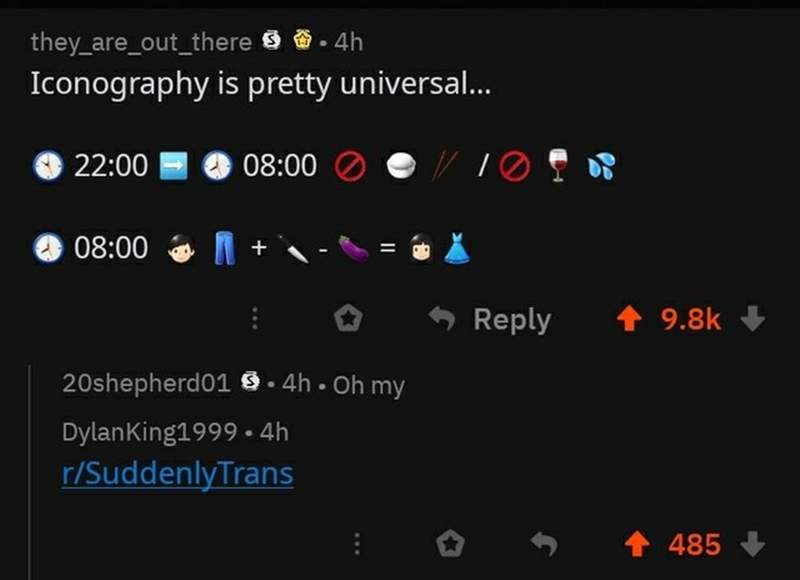The height and width of the screenshot is (580, 800).
Task: Upvote the they_are_out_there comment
Action: pyautogui.click(x=629, y=318)
